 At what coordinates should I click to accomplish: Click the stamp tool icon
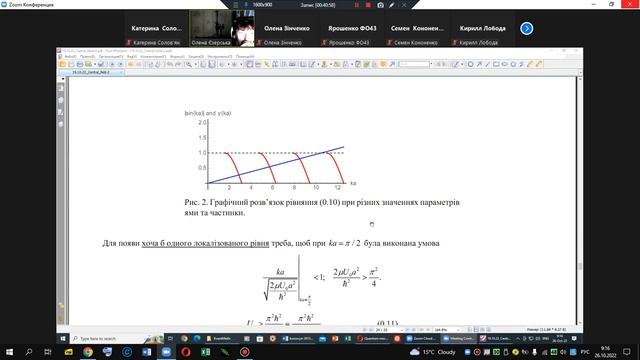click(324, 64)
